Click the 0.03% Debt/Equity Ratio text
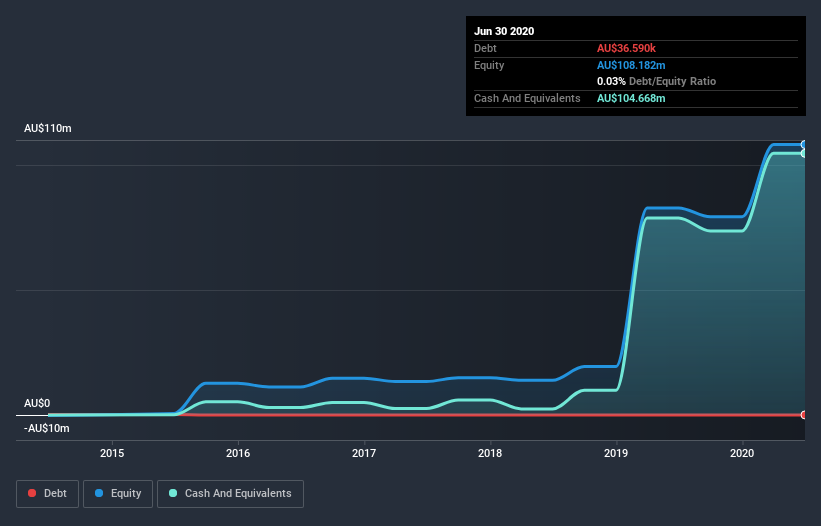 (657, 82)
